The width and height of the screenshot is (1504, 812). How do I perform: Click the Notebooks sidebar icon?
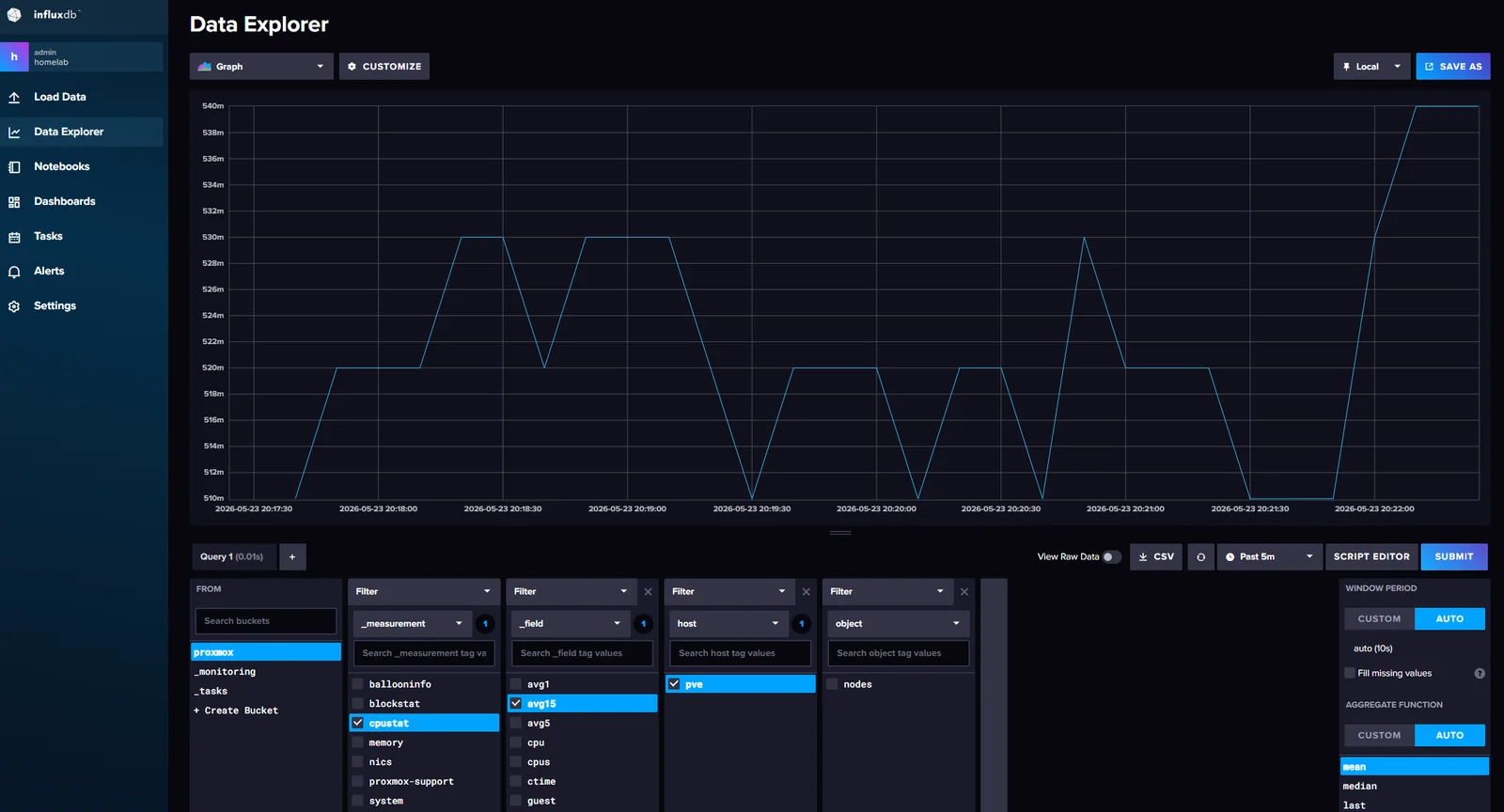click(14, 167)
